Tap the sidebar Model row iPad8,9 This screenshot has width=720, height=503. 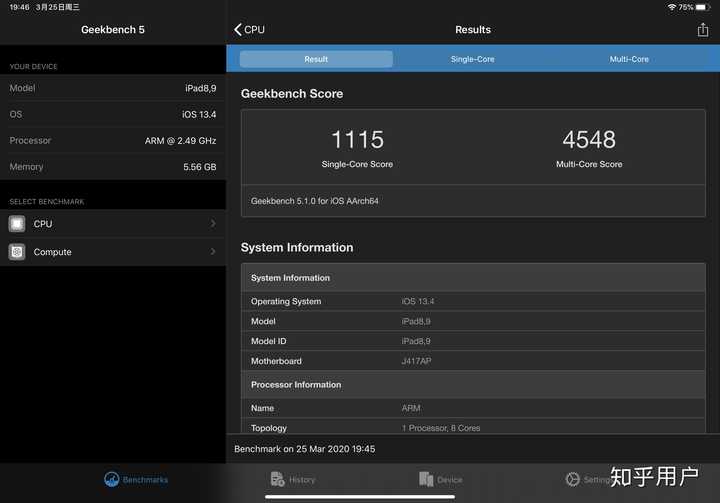pos(113,88)
